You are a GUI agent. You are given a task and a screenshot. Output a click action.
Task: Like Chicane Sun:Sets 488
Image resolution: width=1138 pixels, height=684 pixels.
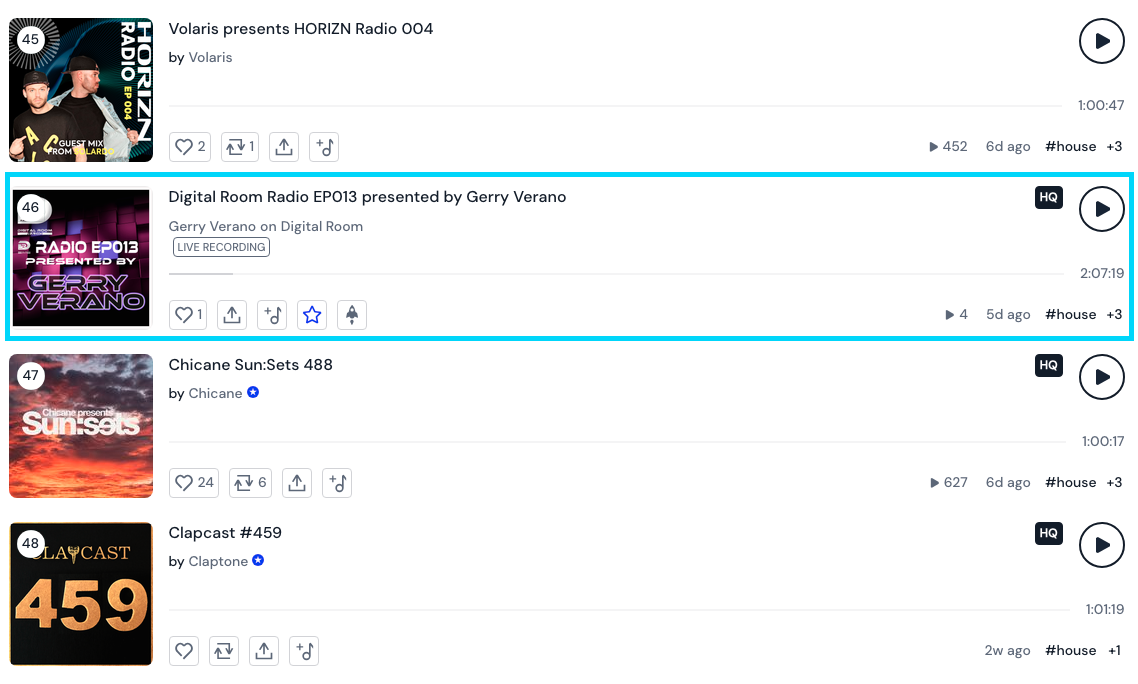(195, 483)
